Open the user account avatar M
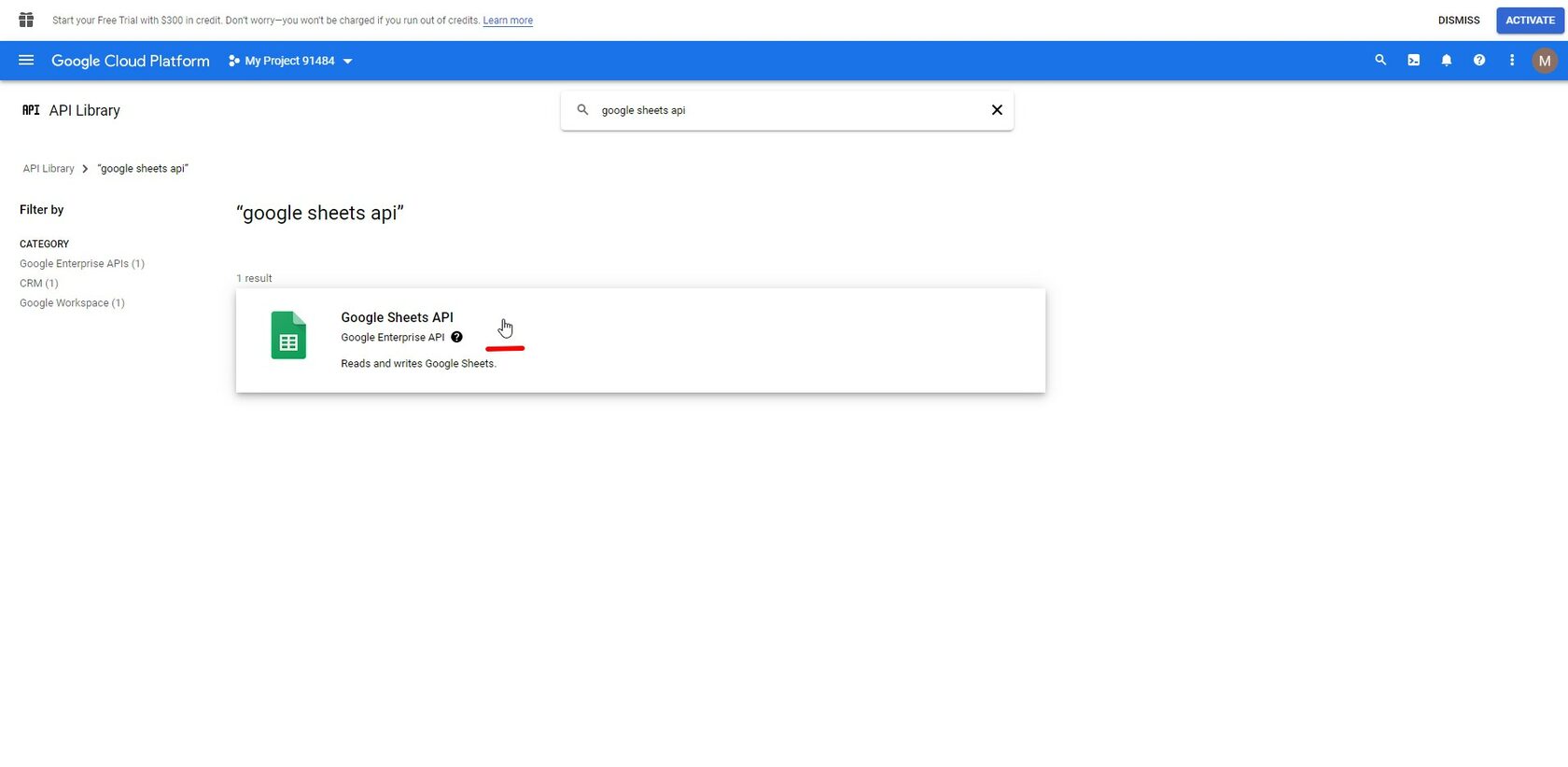The width and height of the screenshot is (1568, 767). (1545, 61)
